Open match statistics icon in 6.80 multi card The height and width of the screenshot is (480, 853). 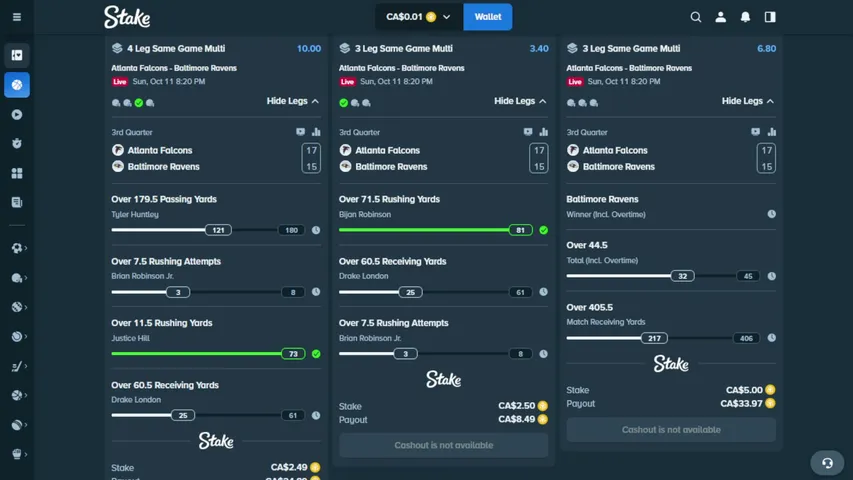coord(771,132)
